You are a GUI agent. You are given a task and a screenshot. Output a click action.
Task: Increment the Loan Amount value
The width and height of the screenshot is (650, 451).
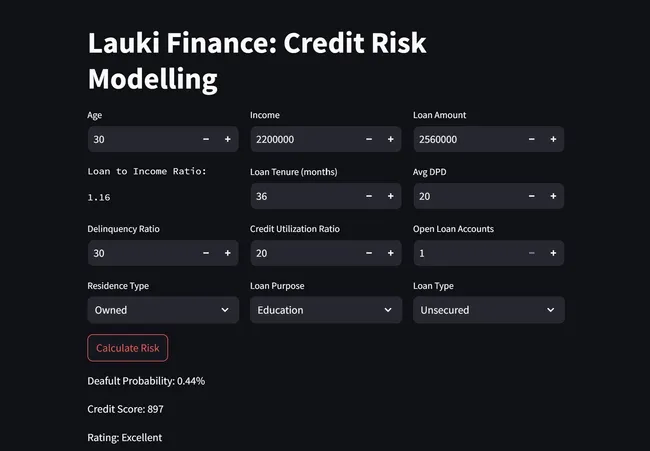(x=553, y=139)
